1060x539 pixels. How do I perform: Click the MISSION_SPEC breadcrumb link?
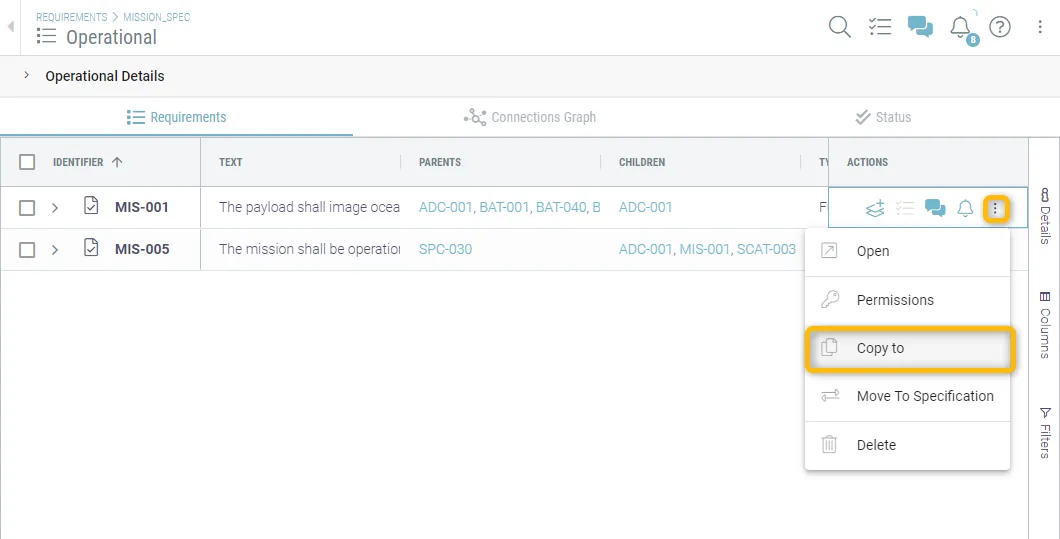tap(156, 17)
